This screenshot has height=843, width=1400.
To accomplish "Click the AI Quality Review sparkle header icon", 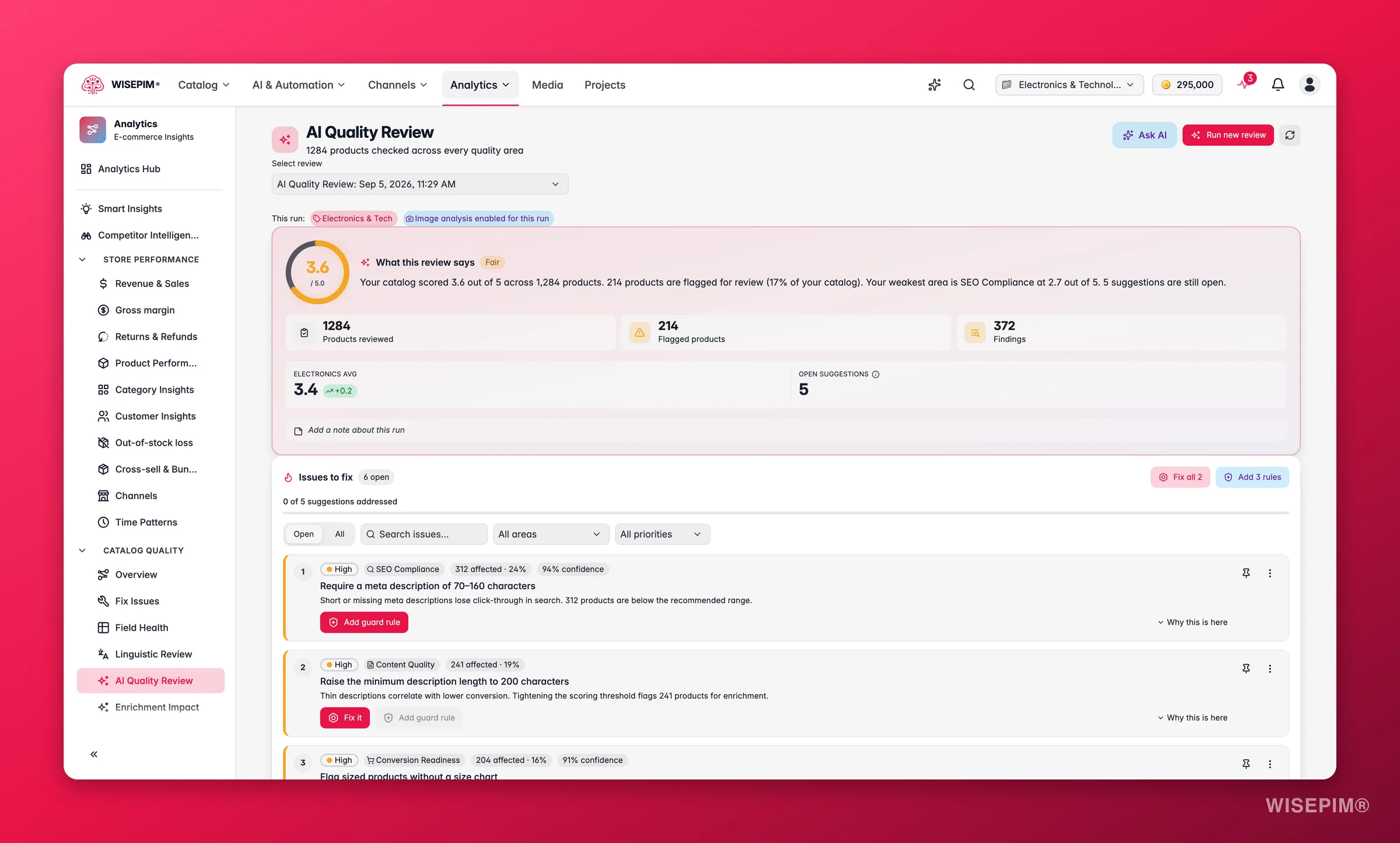I will point(285,139).
